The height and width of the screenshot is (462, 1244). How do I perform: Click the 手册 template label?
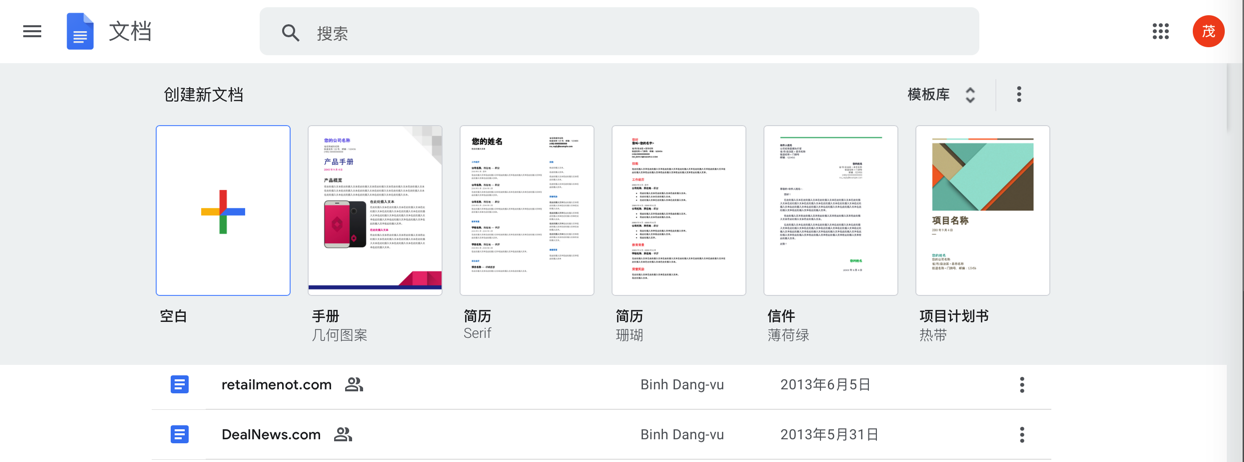coord(326,316)
